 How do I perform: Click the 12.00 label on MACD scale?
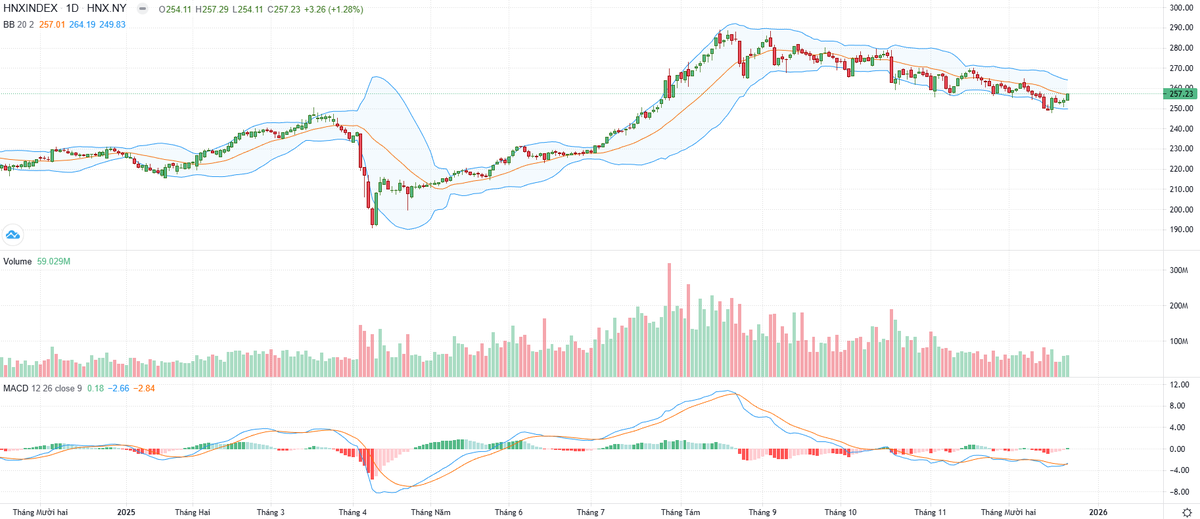pos(1179,385)
